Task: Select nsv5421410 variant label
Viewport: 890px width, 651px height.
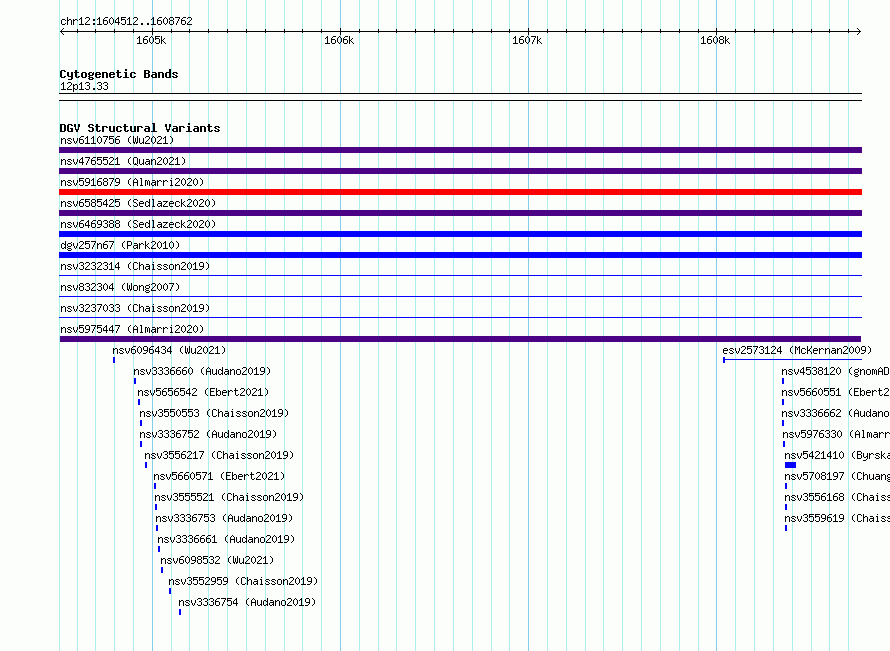Action: (x=837, y=455)
